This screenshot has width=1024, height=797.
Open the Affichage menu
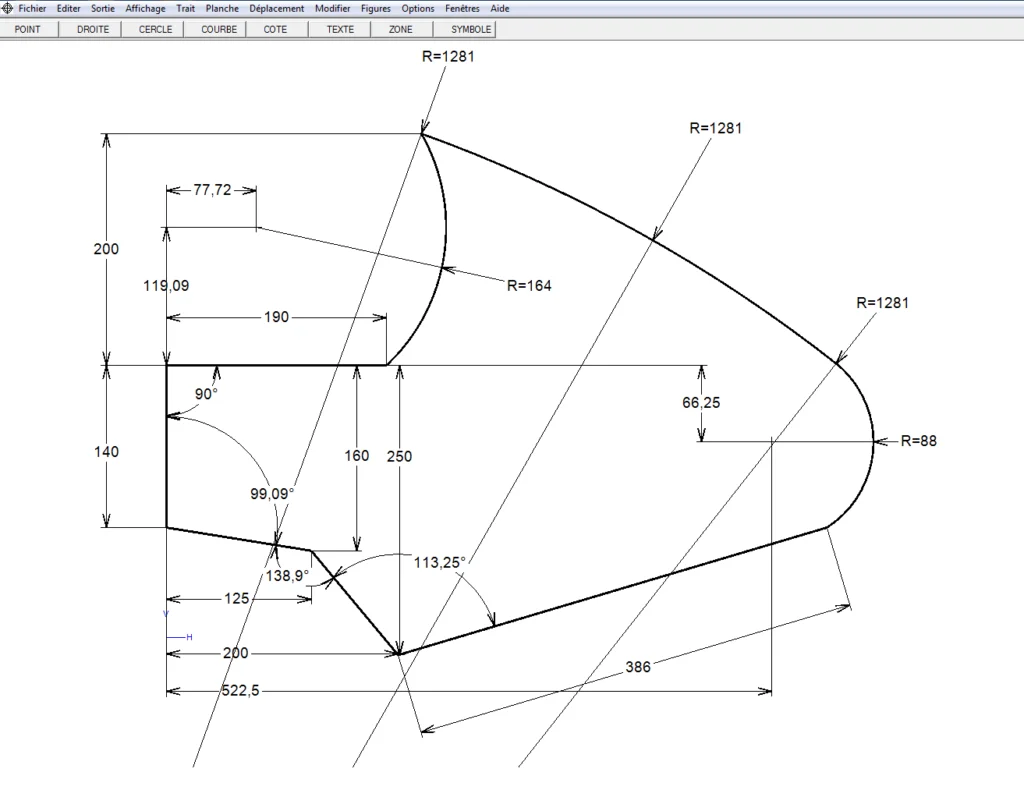pos(145,8)
